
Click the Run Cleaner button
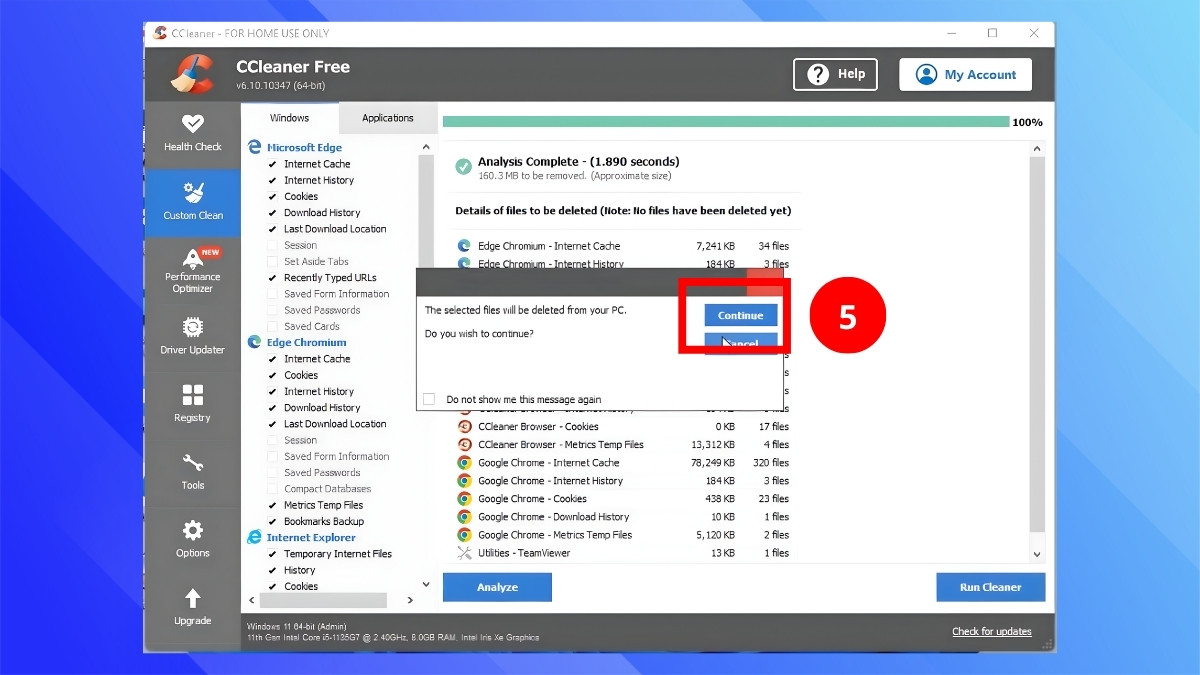(990, 587)
